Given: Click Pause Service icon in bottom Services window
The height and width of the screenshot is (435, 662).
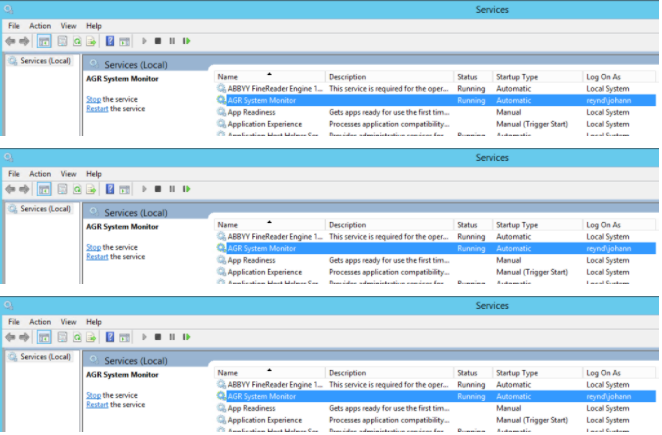Looking at the screenshot, I should click(172, 337).
